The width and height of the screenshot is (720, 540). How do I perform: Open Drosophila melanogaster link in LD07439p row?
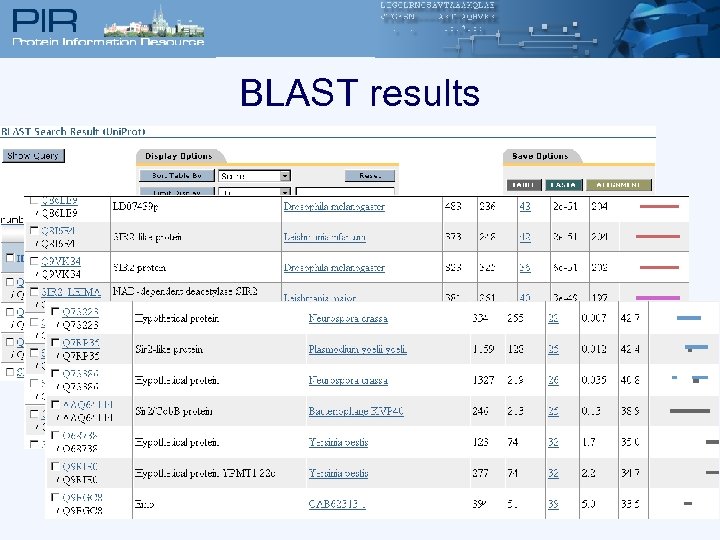pos(334,207)
